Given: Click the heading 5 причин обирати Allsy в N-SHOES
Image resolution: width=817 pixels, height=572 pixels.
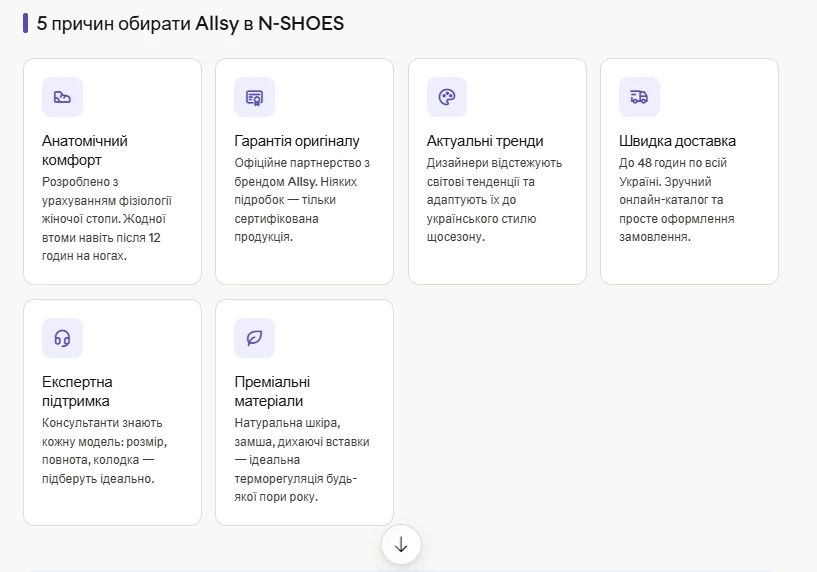Looking at the screenshot, I should point(190,23).
